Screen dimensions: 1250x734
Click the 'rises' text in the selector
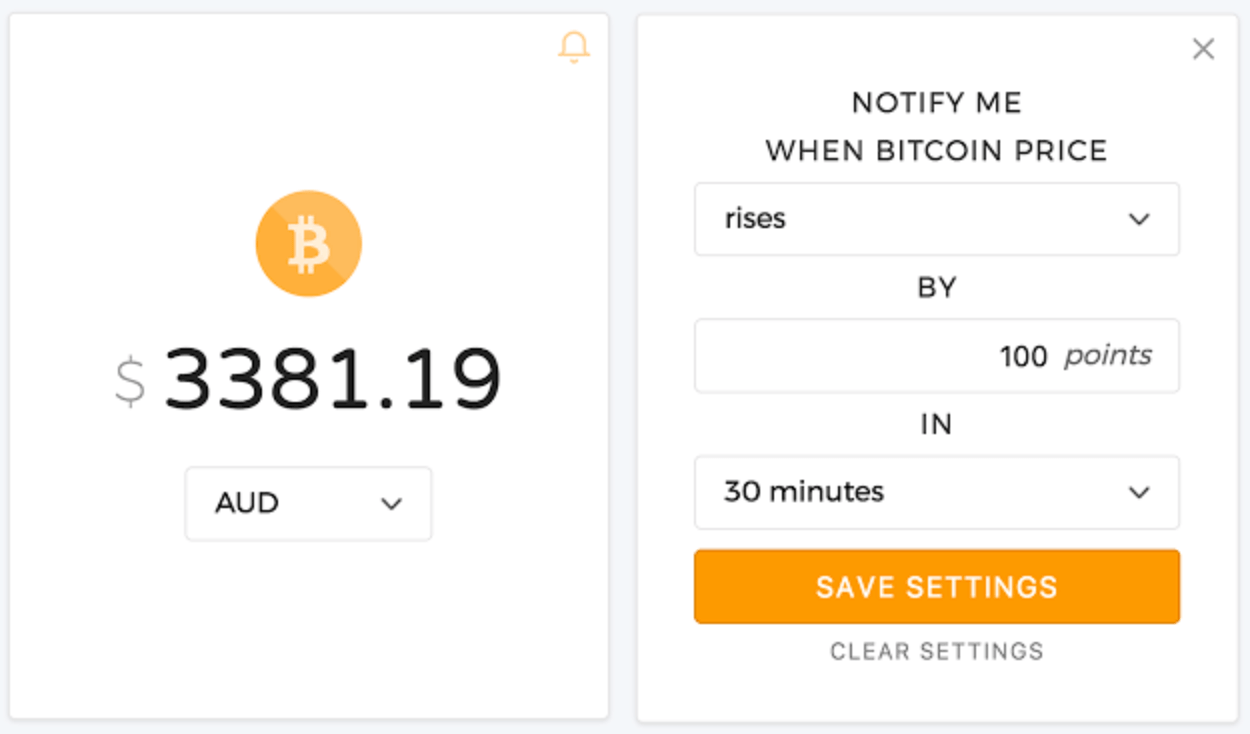[755, 219]
